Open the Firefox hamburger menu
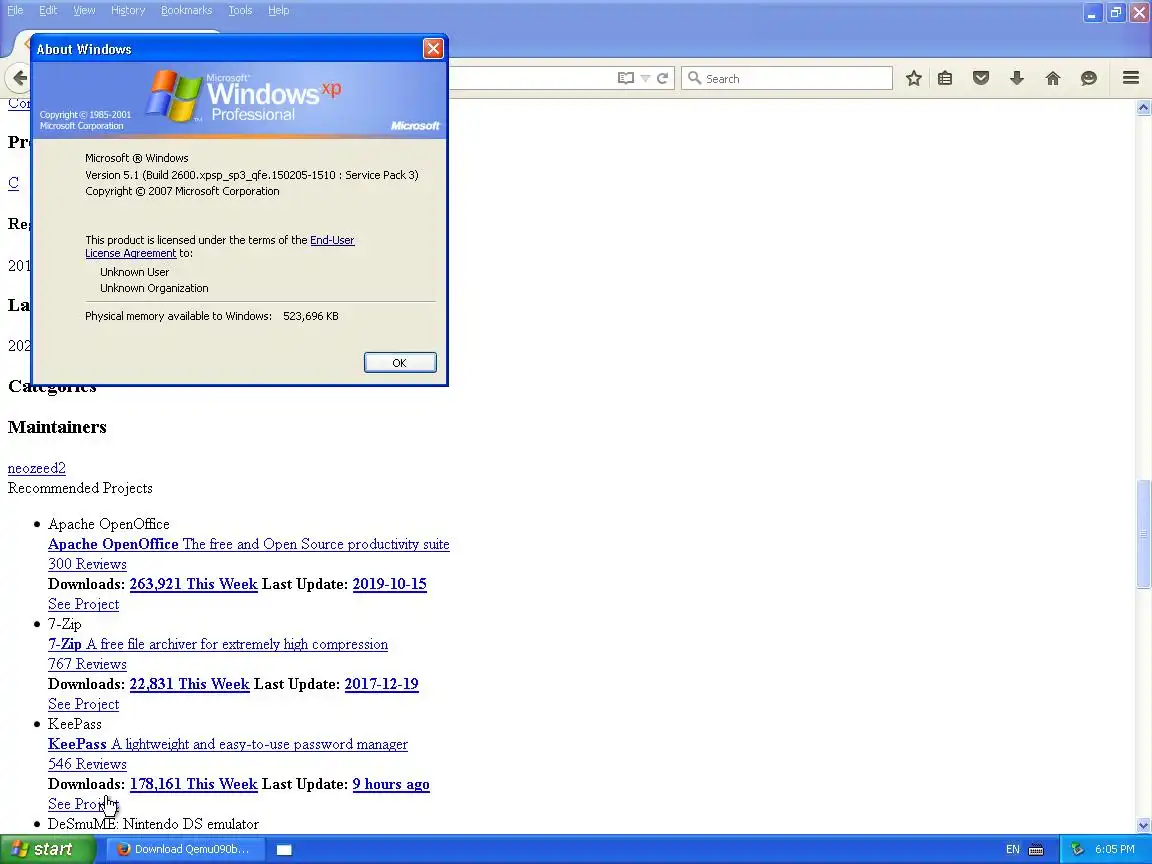This screenshot has width=1152, height=864. tap(1131, 78)
